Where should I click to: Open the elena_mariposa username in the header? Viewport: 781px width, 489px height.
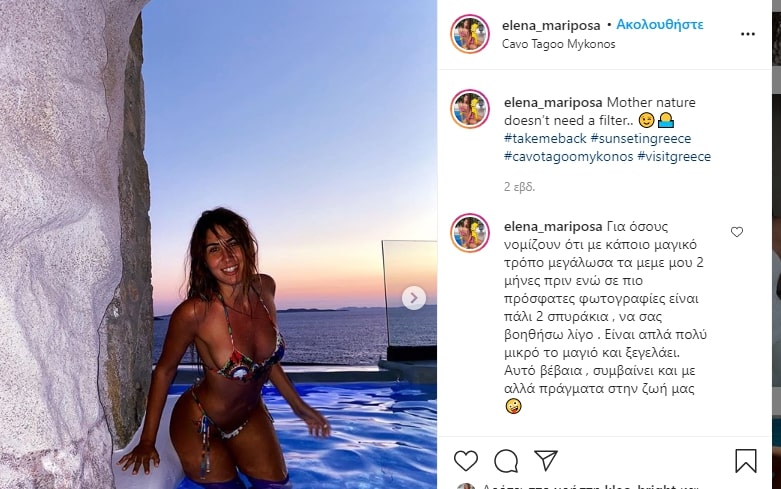click(551, 25)
